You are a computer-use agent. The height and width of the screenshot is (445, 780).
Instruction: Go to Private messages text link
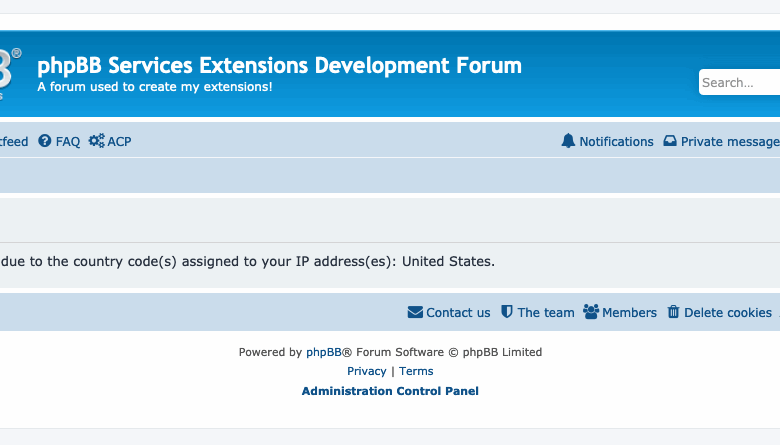(x=730, y=142)
